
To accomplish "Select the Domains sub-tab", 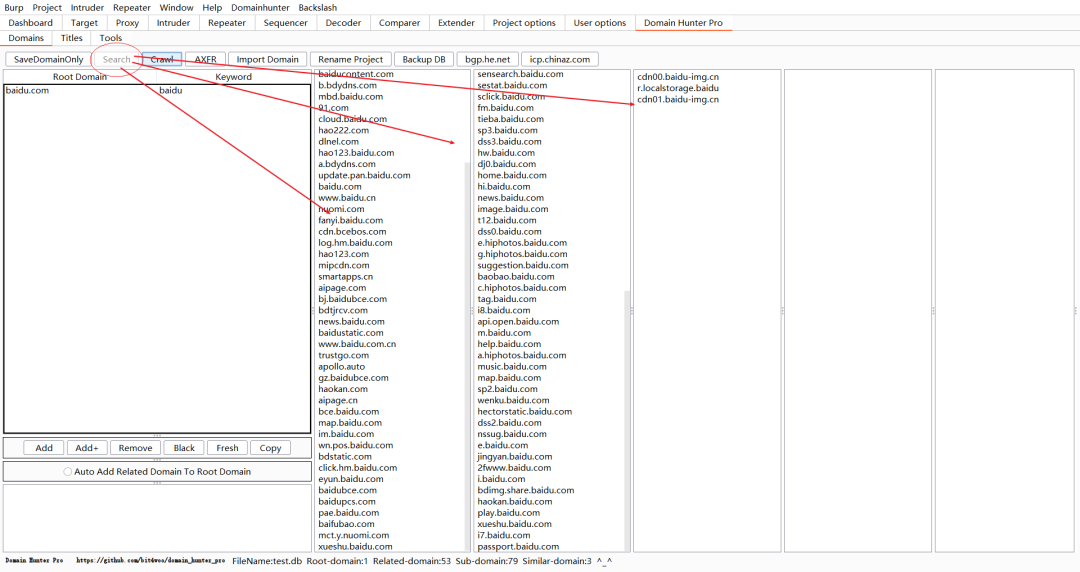I will point(26,38).
